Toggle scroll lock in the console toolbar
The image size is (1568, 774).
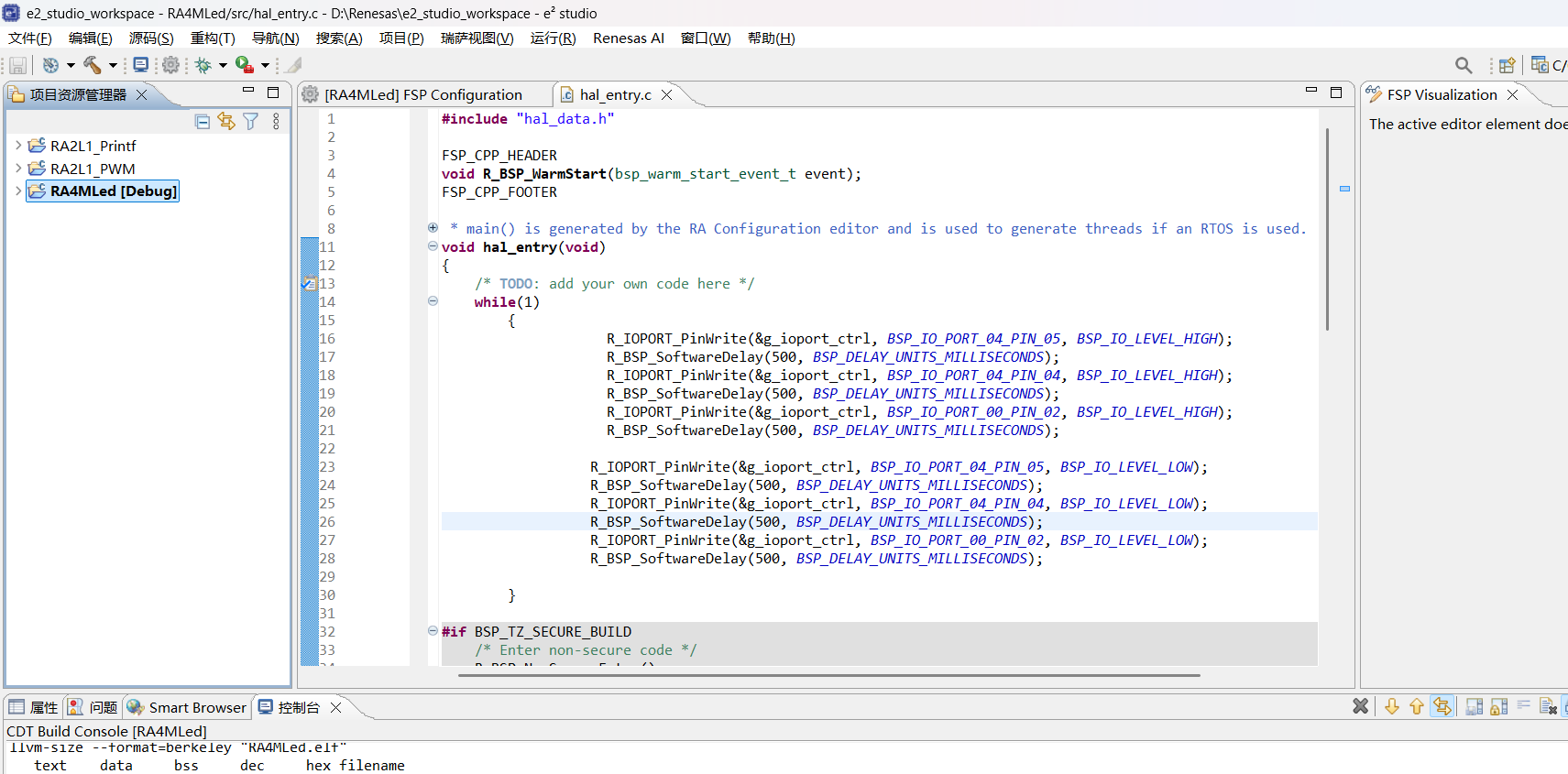click(x=1499, y=706)
